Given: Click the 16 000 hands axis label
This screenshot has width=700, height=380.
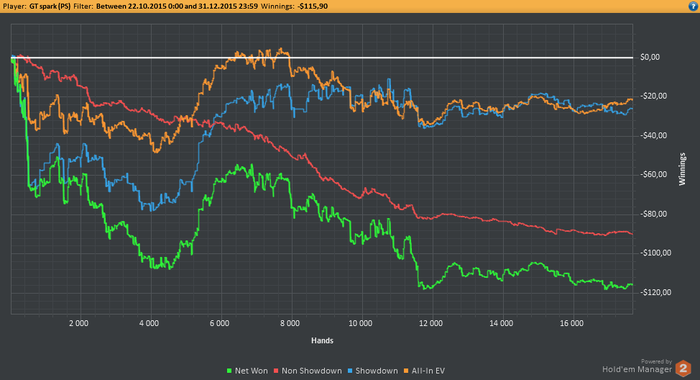Looking at the screenshot, I should point(572,323).
